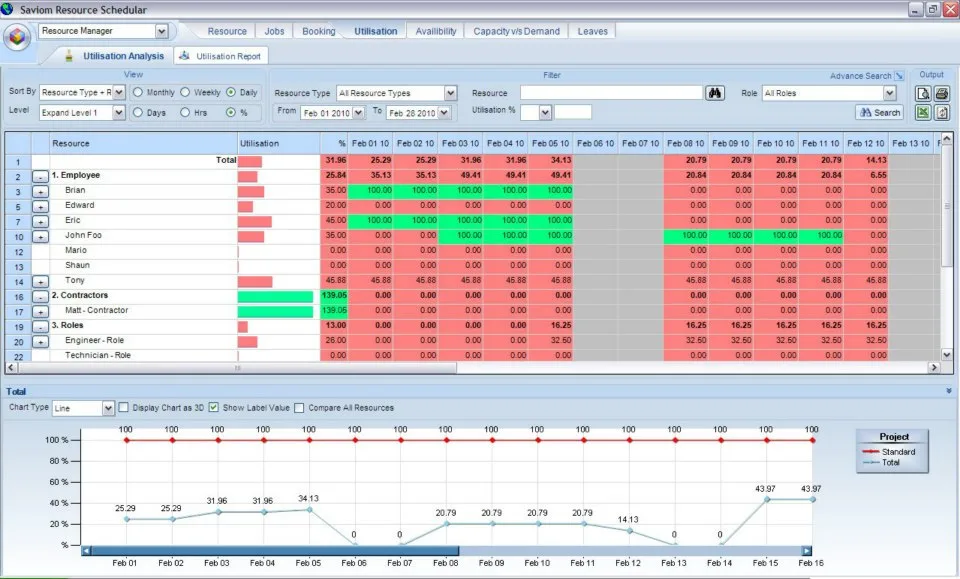
Task: Expand the Edward row
Action: pyautogui.click(x=40, y=207)
